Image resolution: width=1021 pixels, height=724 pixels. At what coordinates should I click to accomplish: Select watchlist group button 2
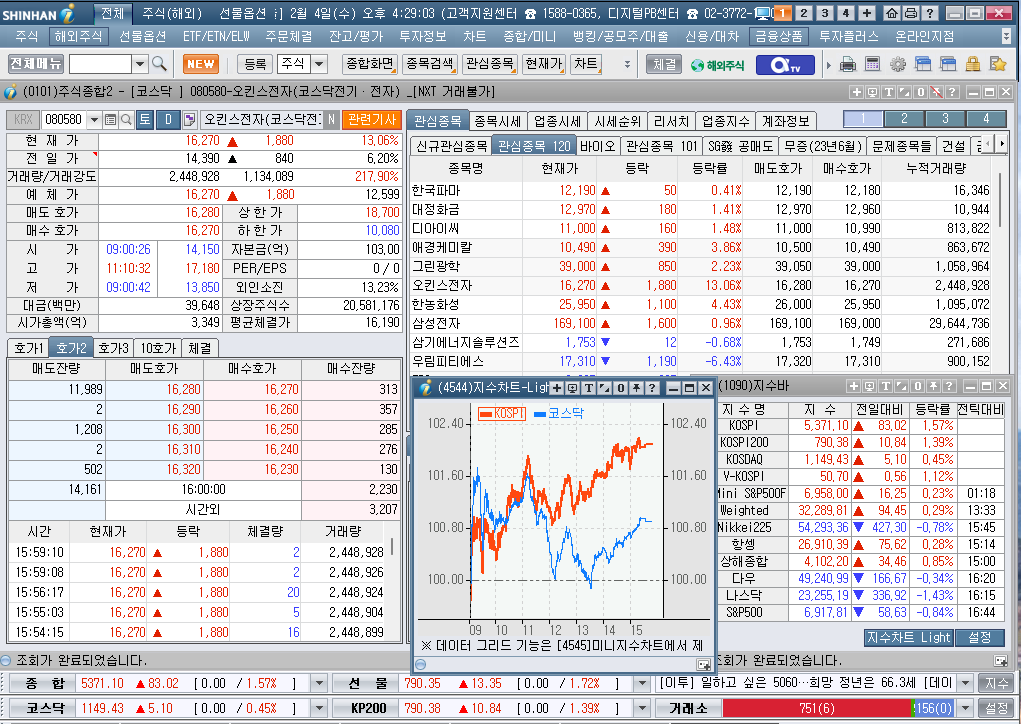[x=904, y=118]
